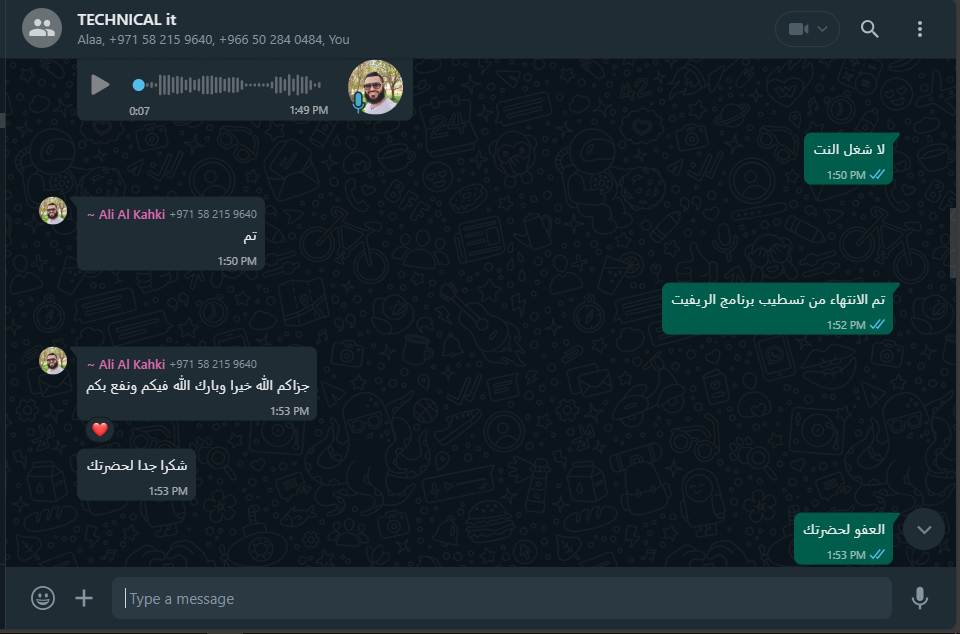Image resolution: width=960 pixels, height=634 pixels.
Task: Open the three-dot chat menu
Action: point(920,29)
